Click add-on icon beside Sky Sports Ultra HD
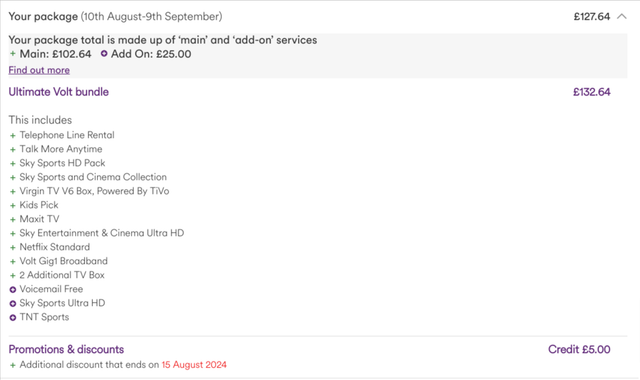Image resolution: width=640 pixels, height=380 pixels. click(13, 304)
